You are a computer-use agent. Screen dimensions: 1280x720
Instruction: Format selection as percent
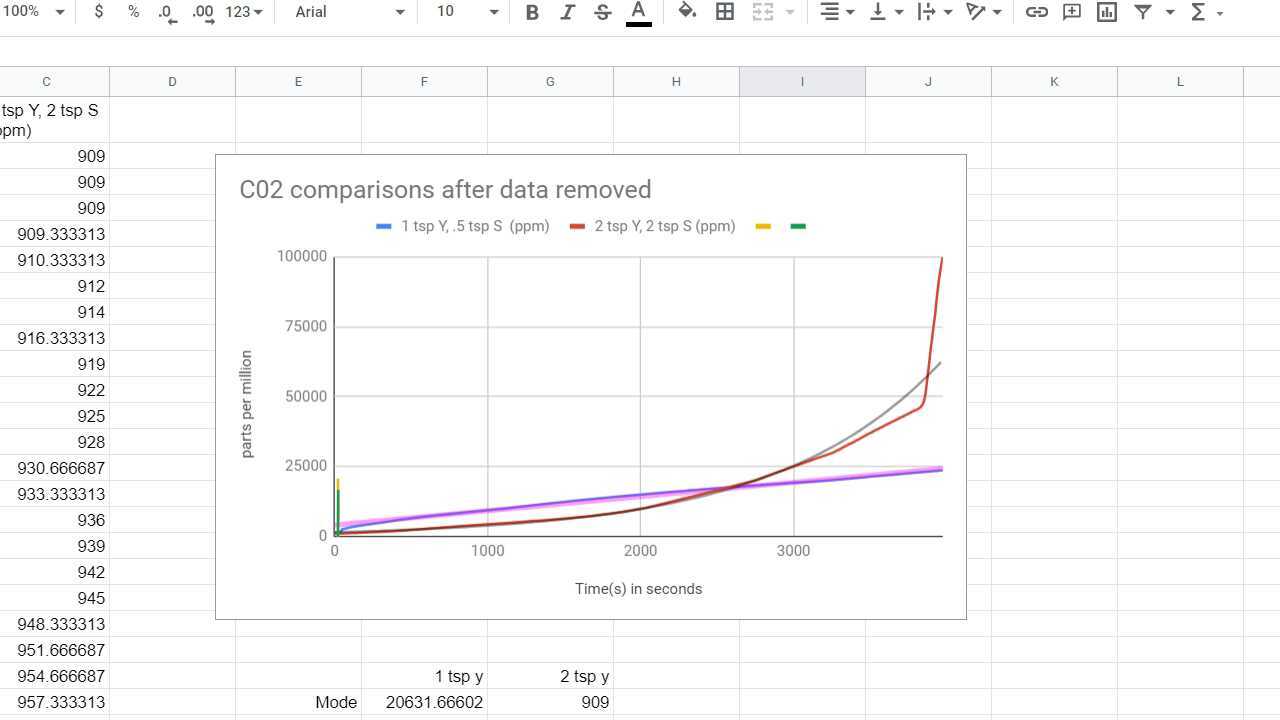tap(133, 12)
